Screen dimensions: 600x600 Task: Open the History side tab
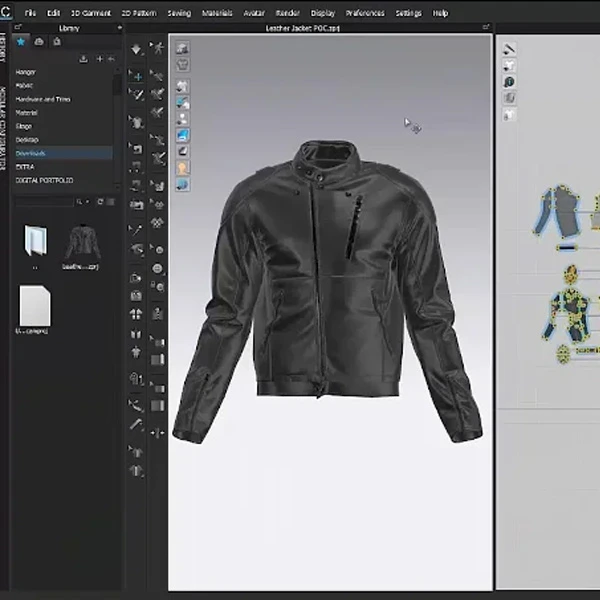pos(3,45)
